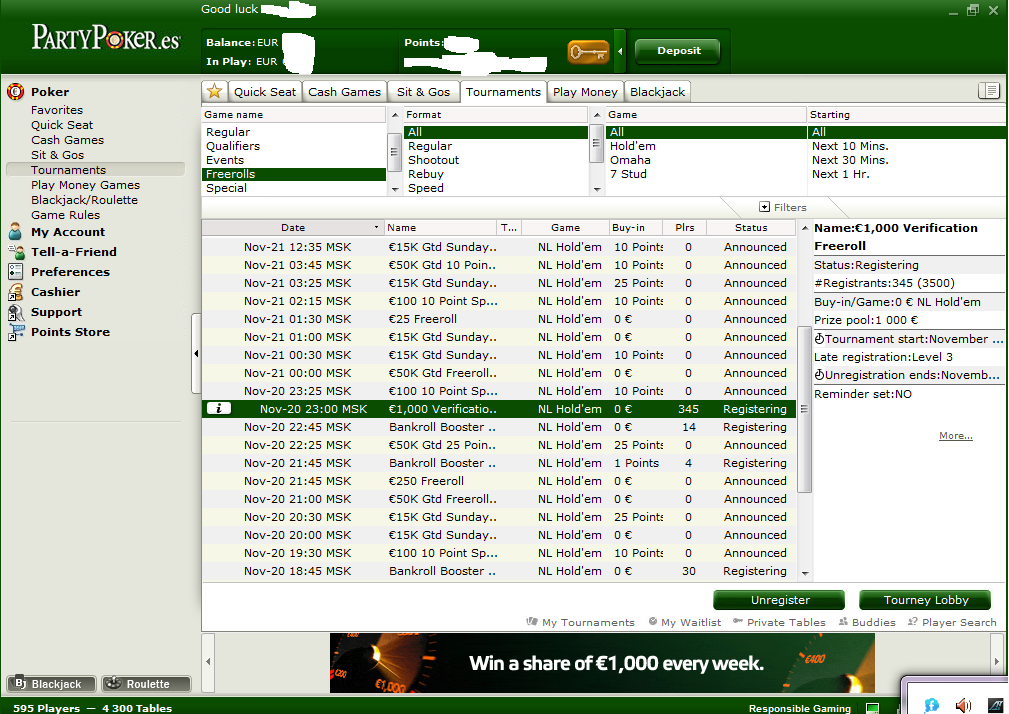Open the Tourney Lobby button
Image resolution: width=1009 pixels, height=714 pixels.
click(x=925, y=600)
